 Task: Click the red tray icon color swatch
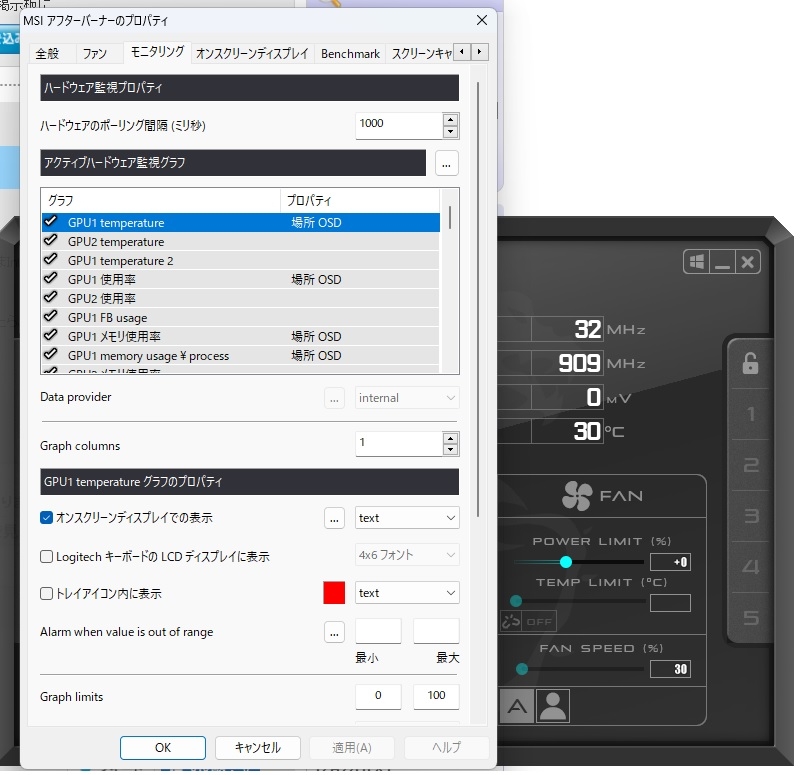pyautogui.click(x=334, y=593)
